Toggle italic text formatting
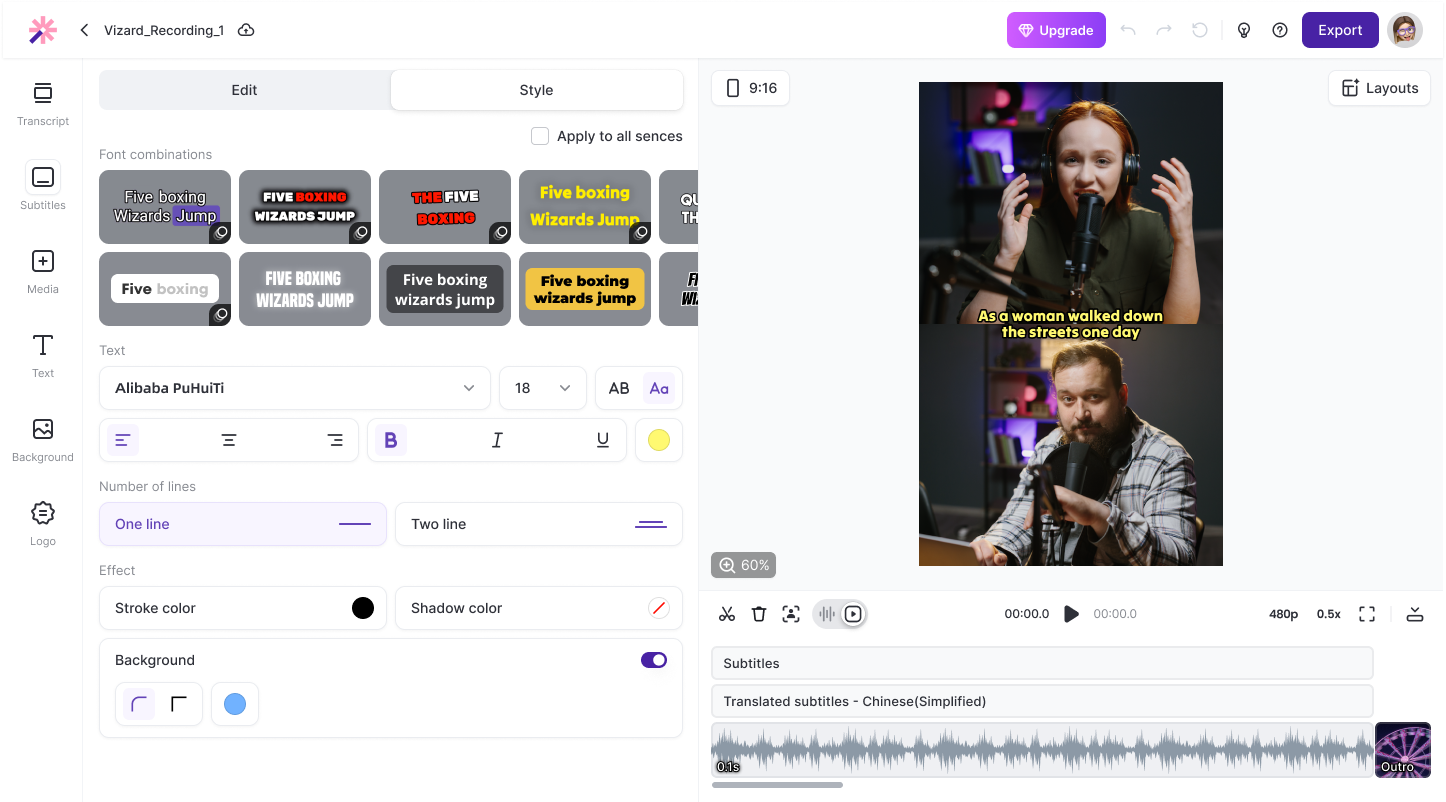 (497, 440)
